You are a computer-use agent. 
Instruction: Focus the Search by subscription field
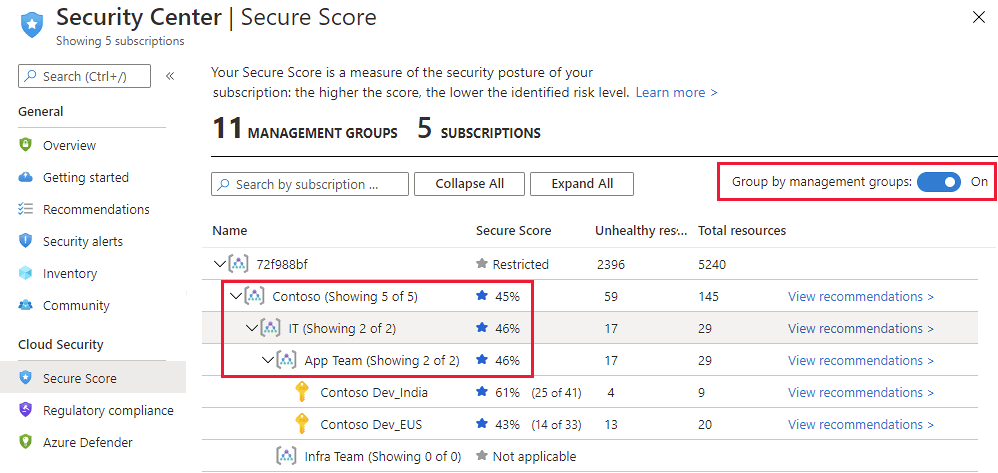310,184
